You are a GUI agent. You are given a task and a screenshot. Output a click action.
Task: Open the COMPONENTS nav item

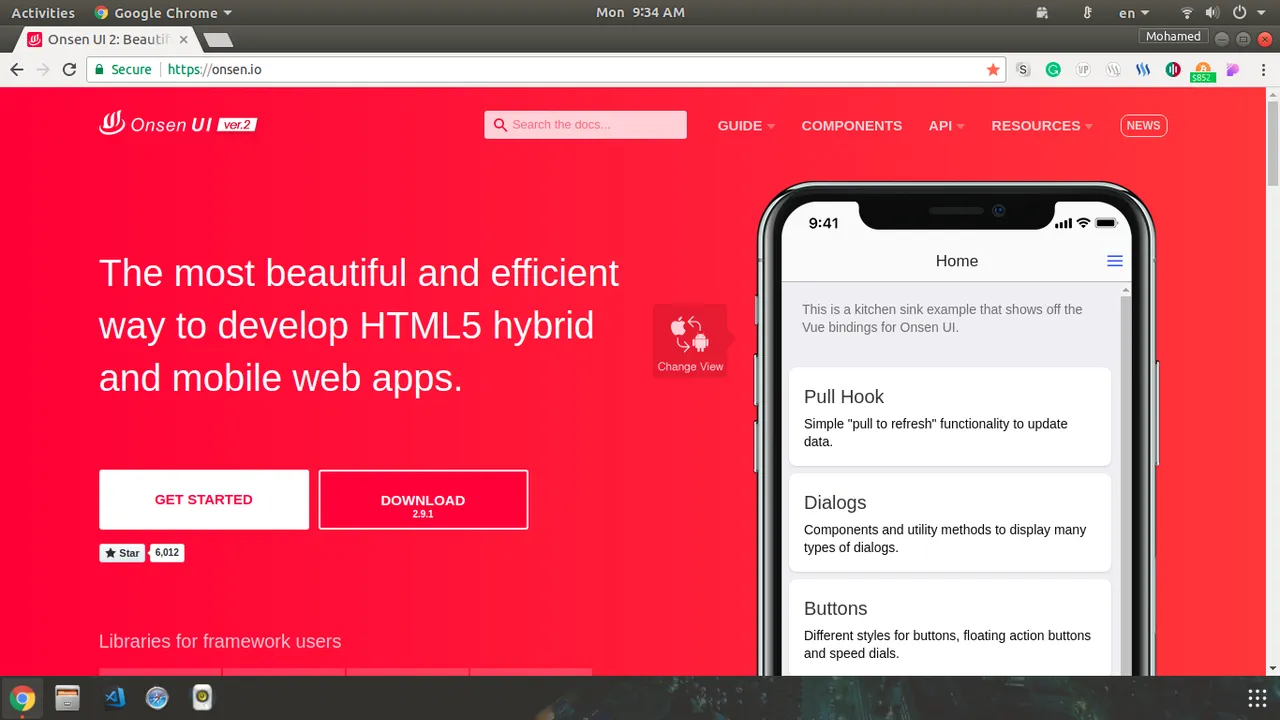tap(852, 125)
